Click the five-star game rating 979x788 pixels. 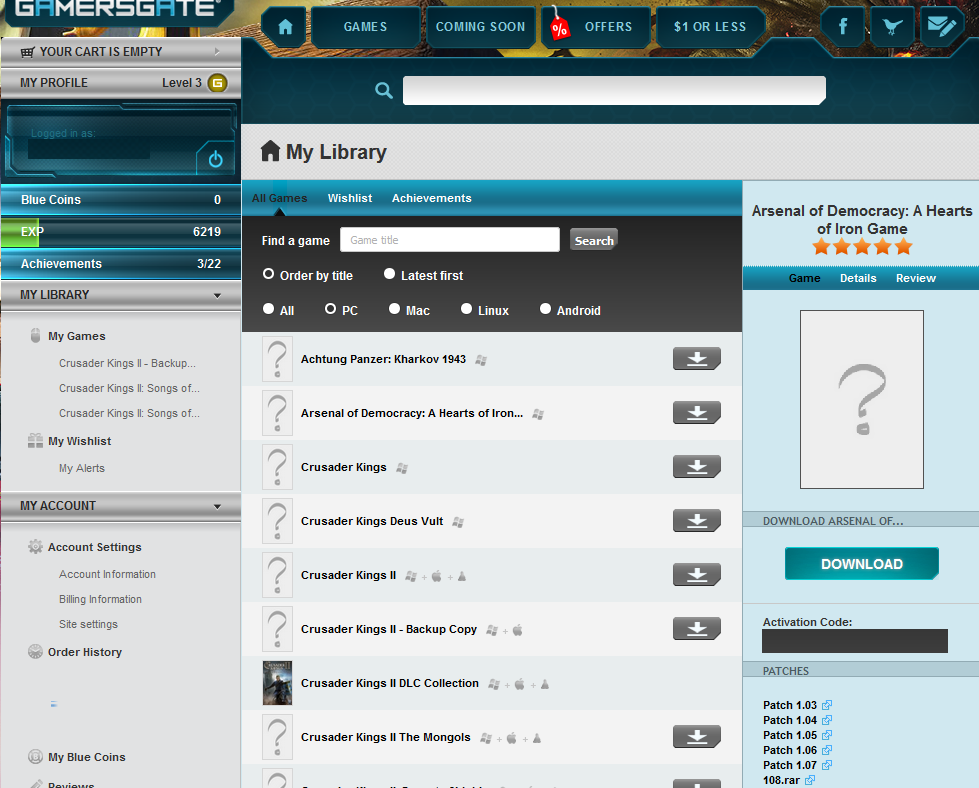861,247
